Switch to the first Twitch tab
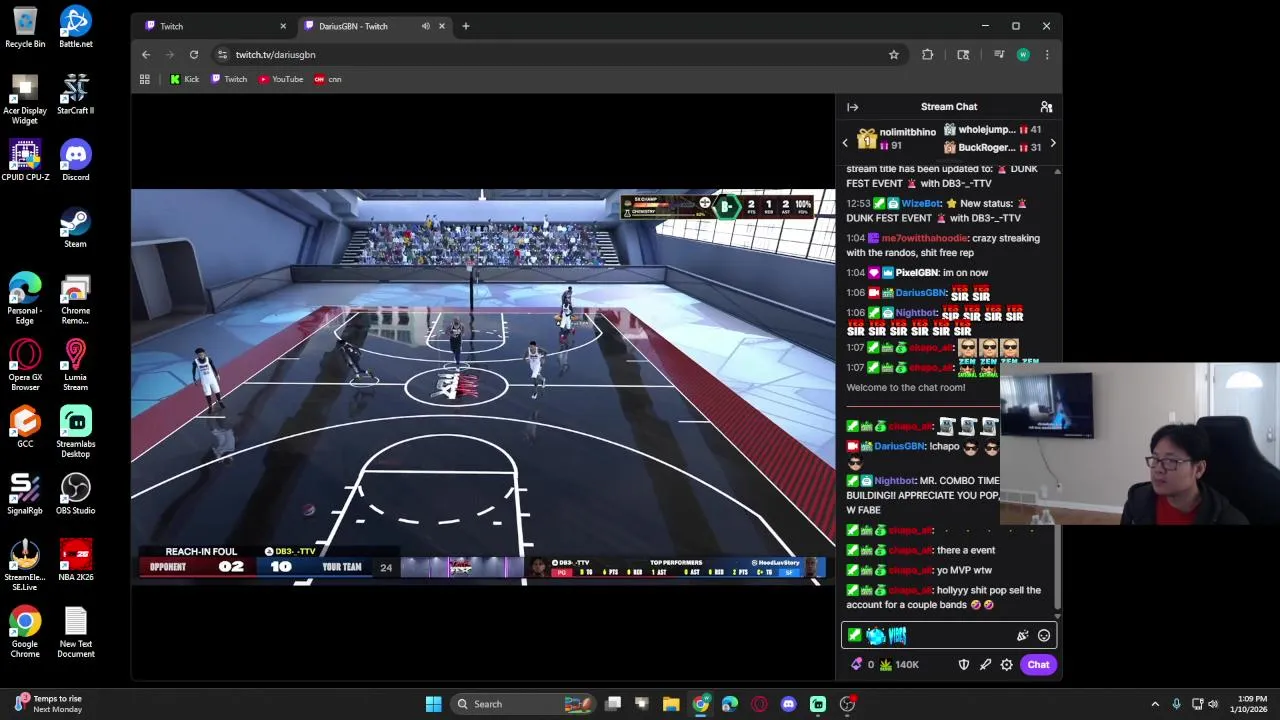 click(x=214, y=26)
